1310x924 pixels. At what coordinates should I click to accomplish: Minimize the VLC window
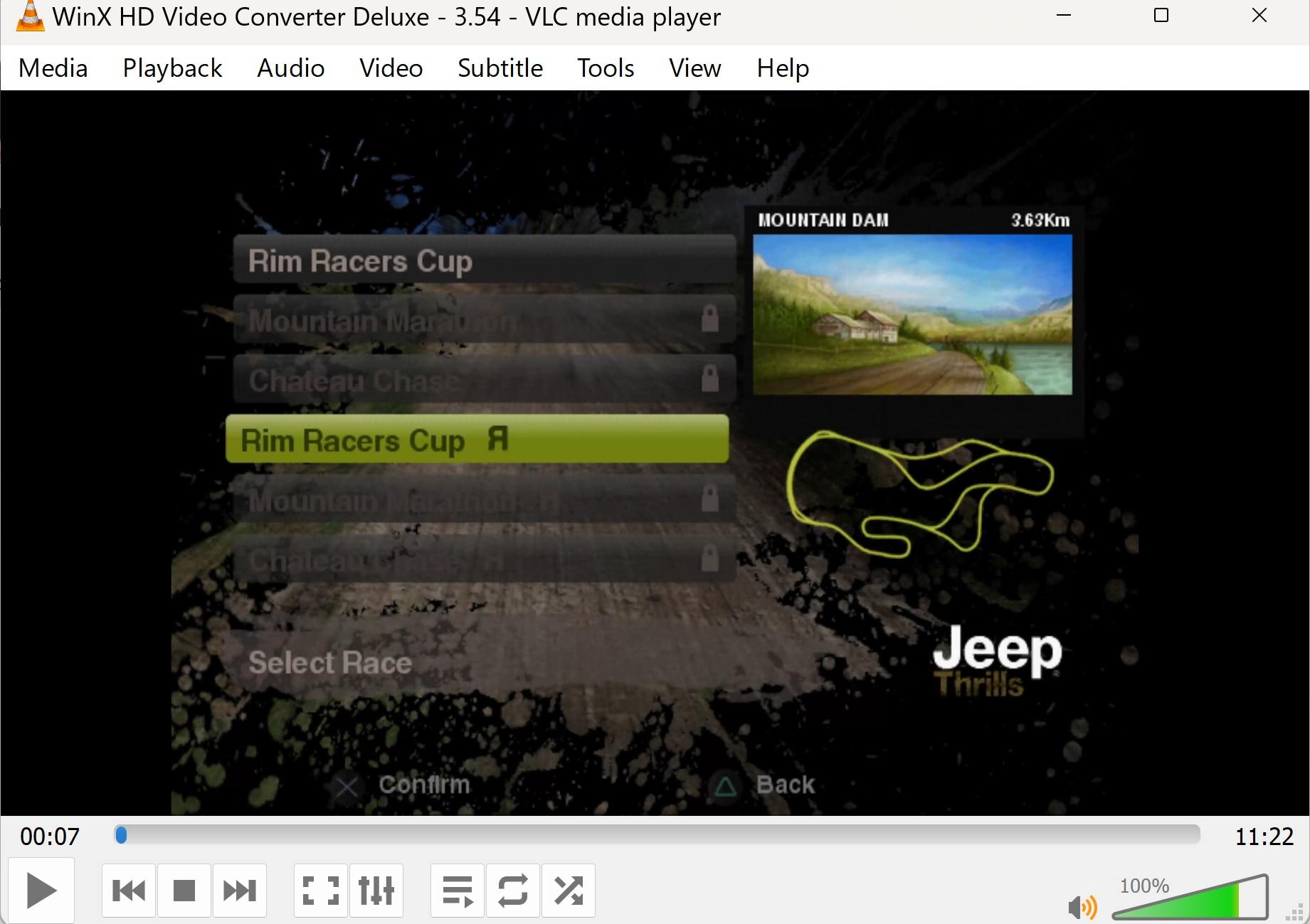coord(1064,16)
